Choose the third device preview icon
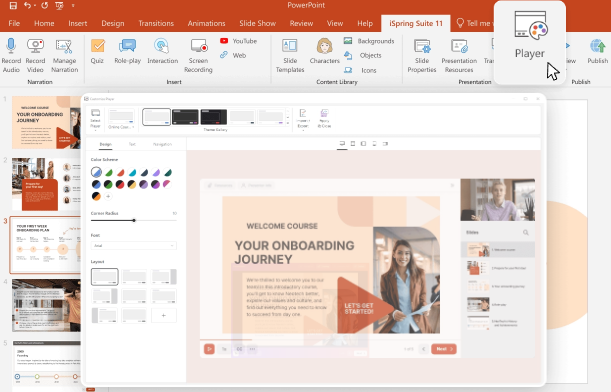 [363, 144]
